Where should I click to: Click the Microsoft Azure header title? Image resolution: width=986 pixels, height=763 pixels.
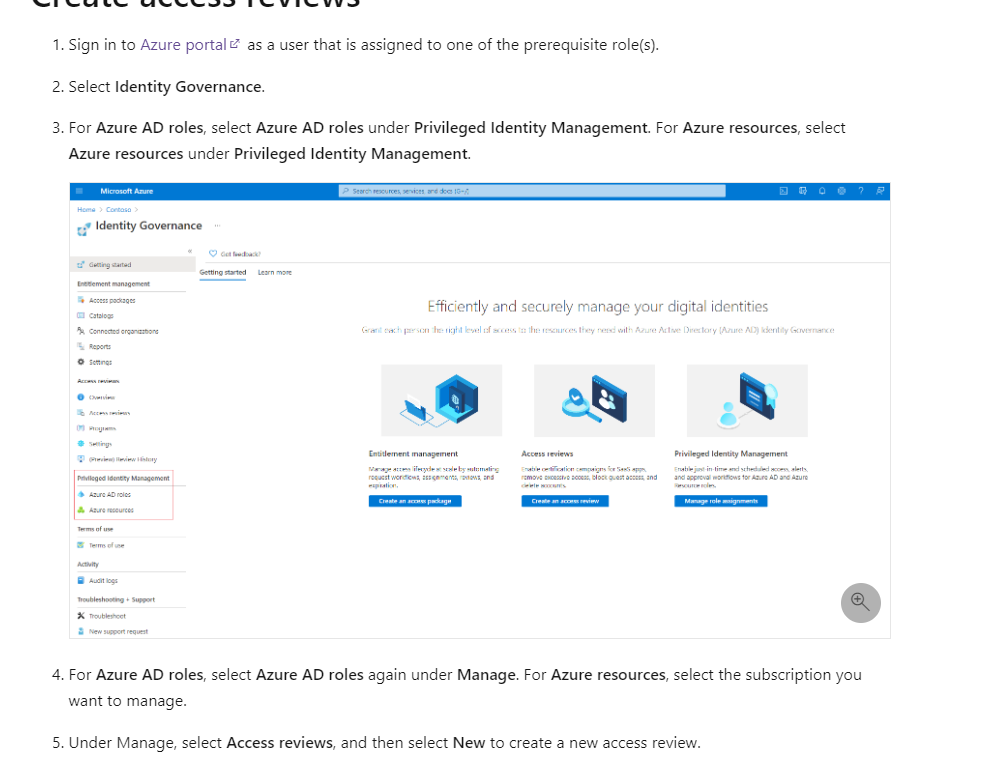tap(126, 191)
